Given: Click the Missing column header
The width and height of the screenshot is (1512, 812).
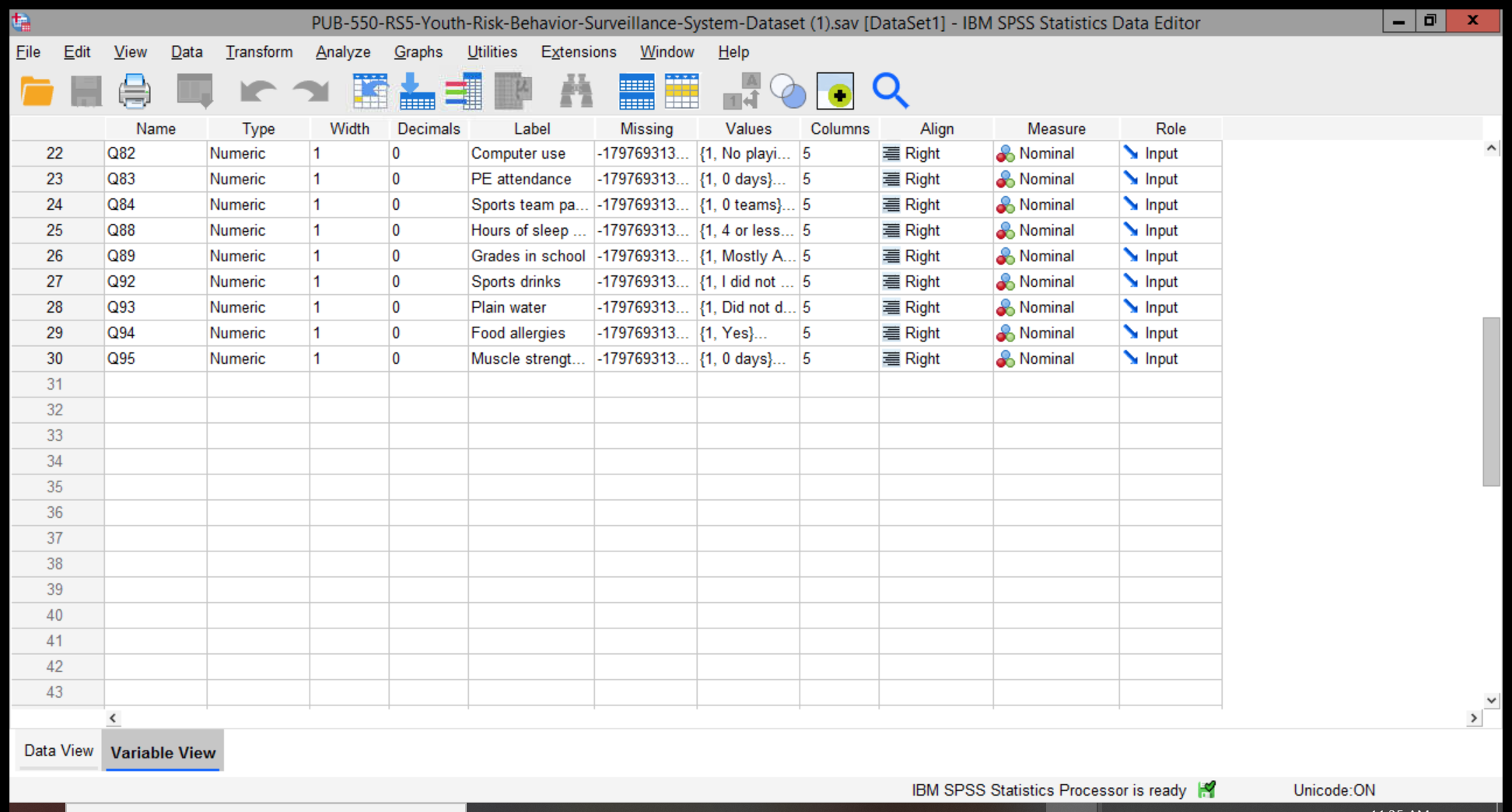Looking at the screenshot, I should tap(646, 128).
